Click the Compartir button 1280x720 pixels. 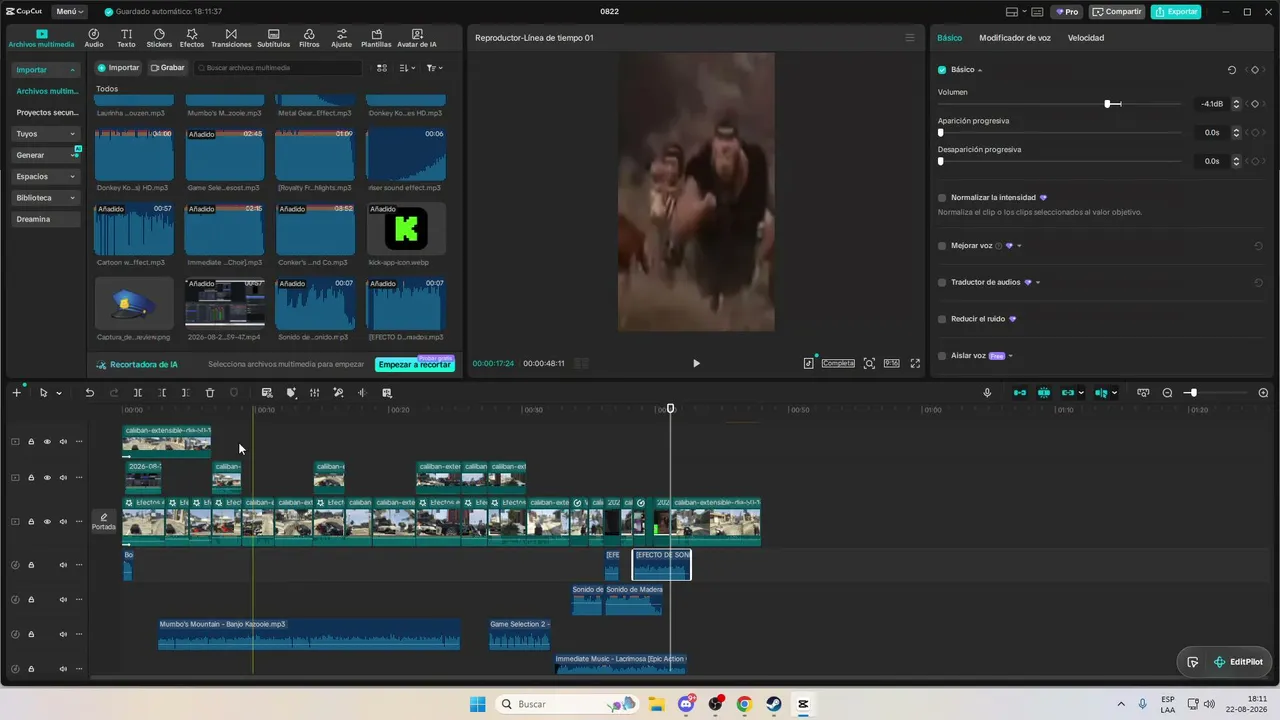(1117, 12)
